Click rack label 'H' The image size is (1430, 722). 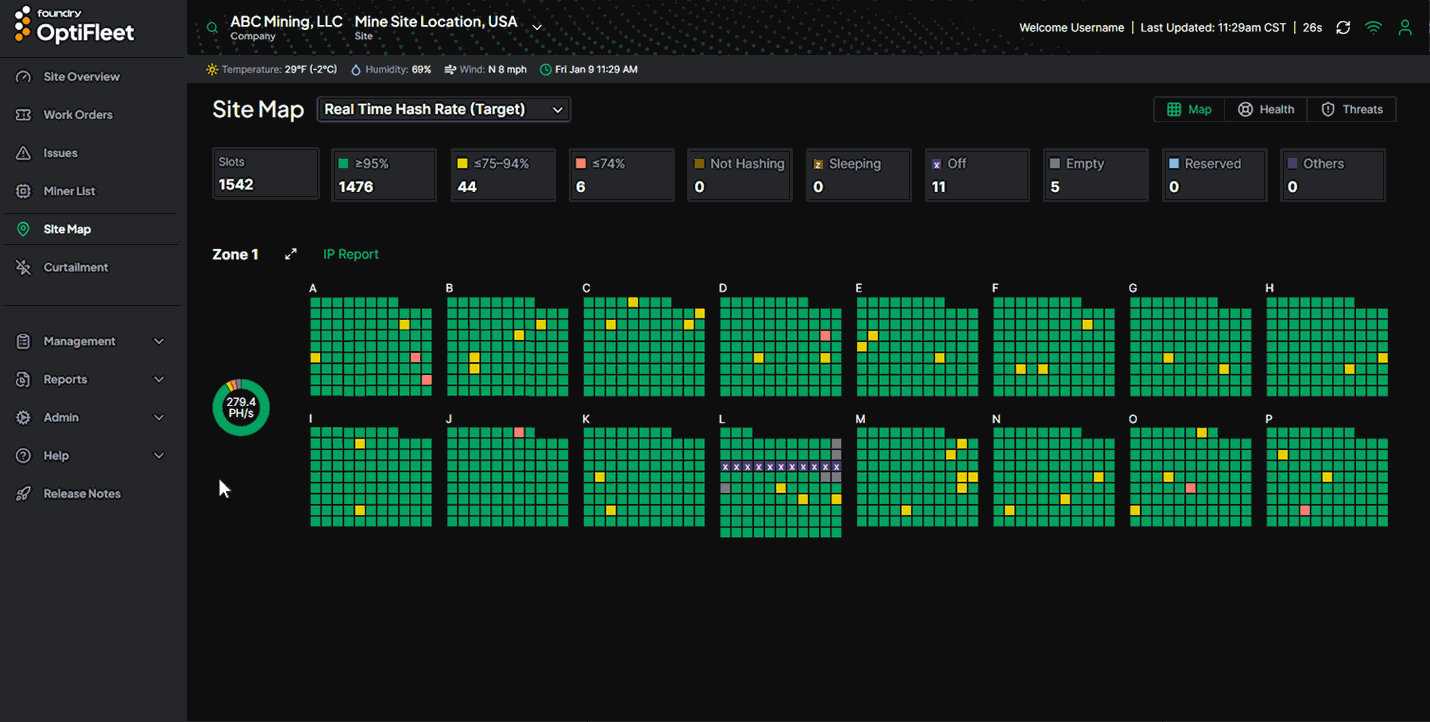point(1270,288)
